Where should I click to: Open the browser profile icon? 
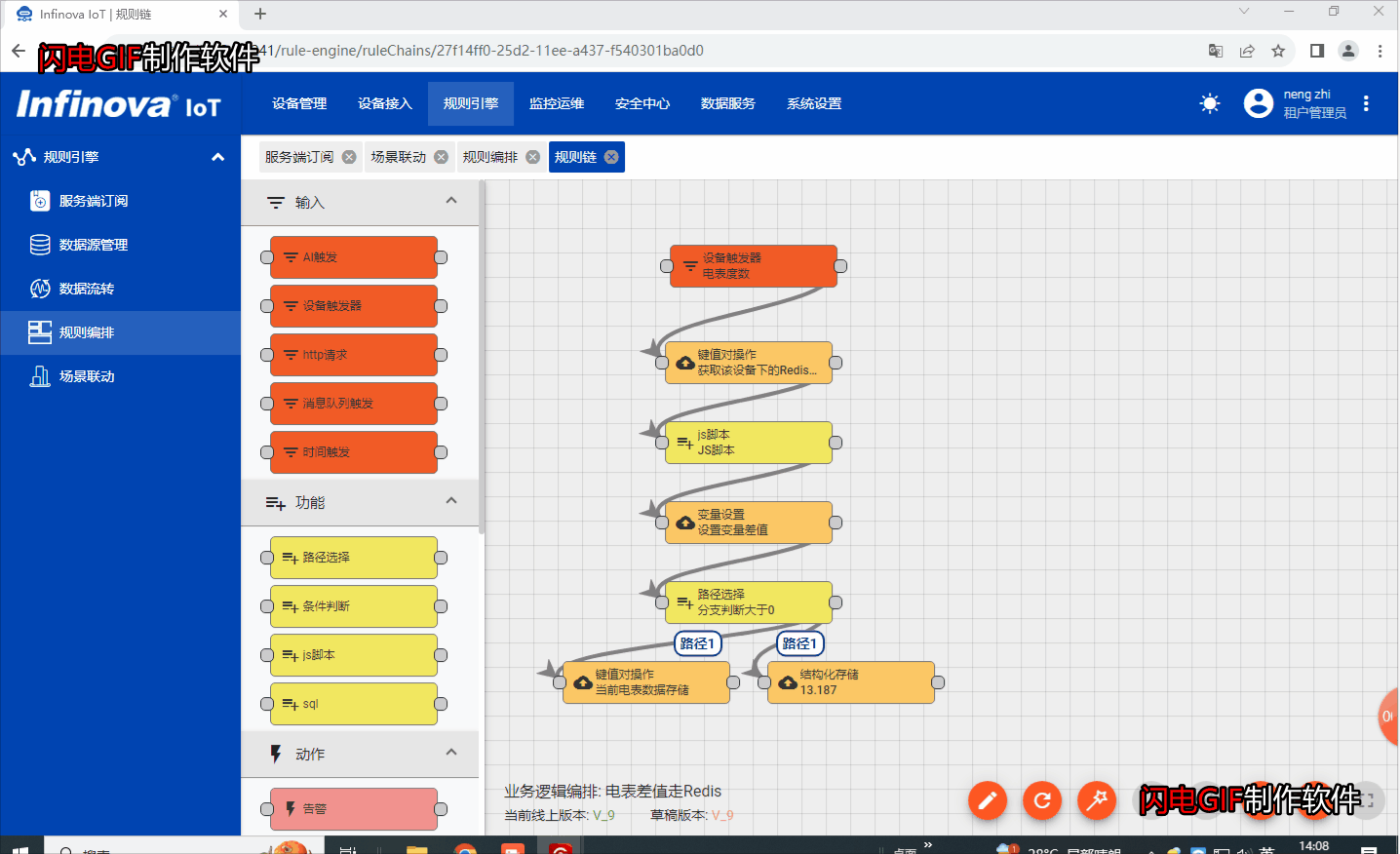point(1348,51)
